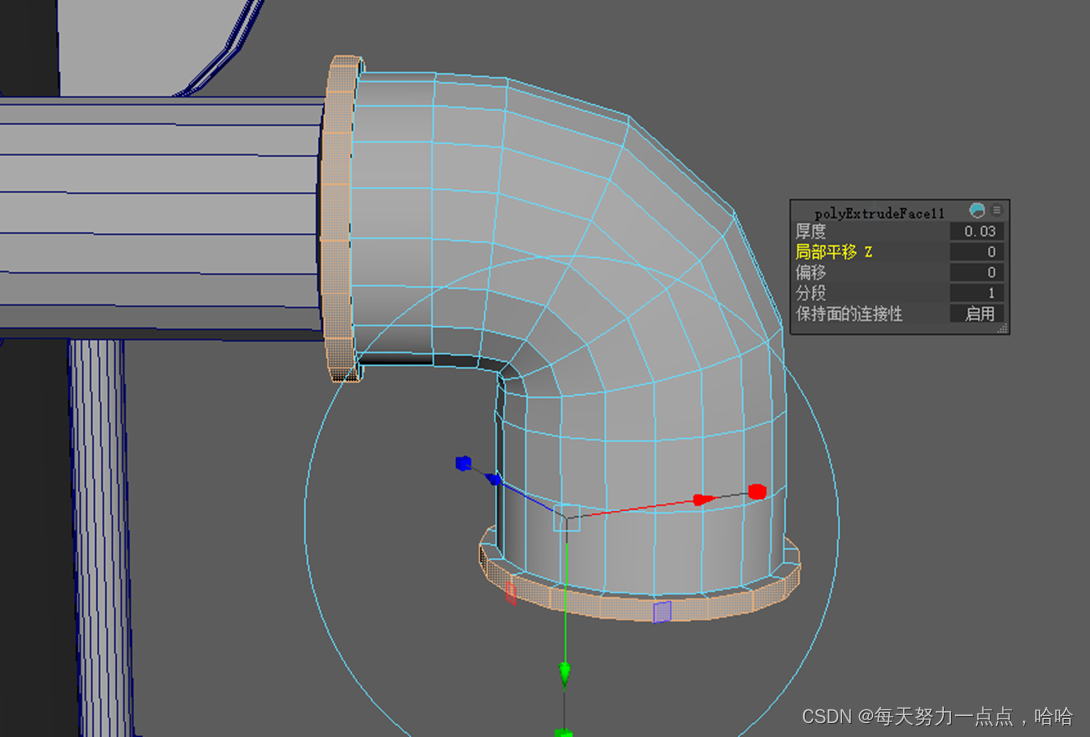This screenshot has height=737, width=1090.
Task: Select the 偏移 attribute label
Action: point(811,273)
